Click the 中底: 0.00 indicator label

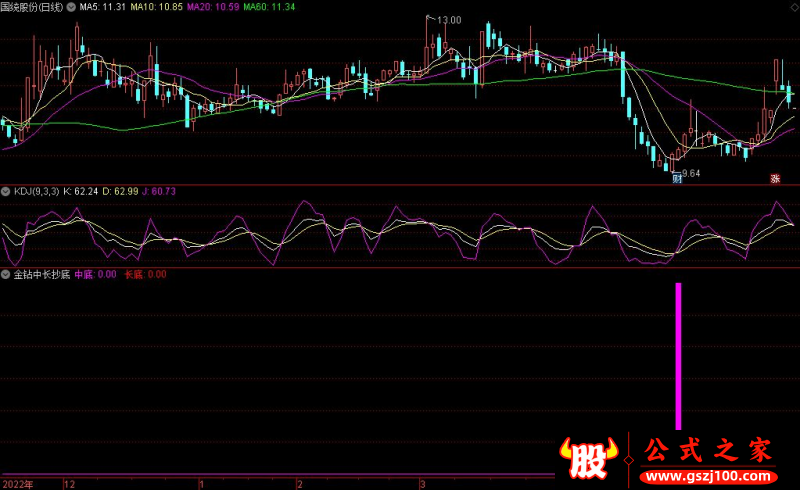[96, 274]
